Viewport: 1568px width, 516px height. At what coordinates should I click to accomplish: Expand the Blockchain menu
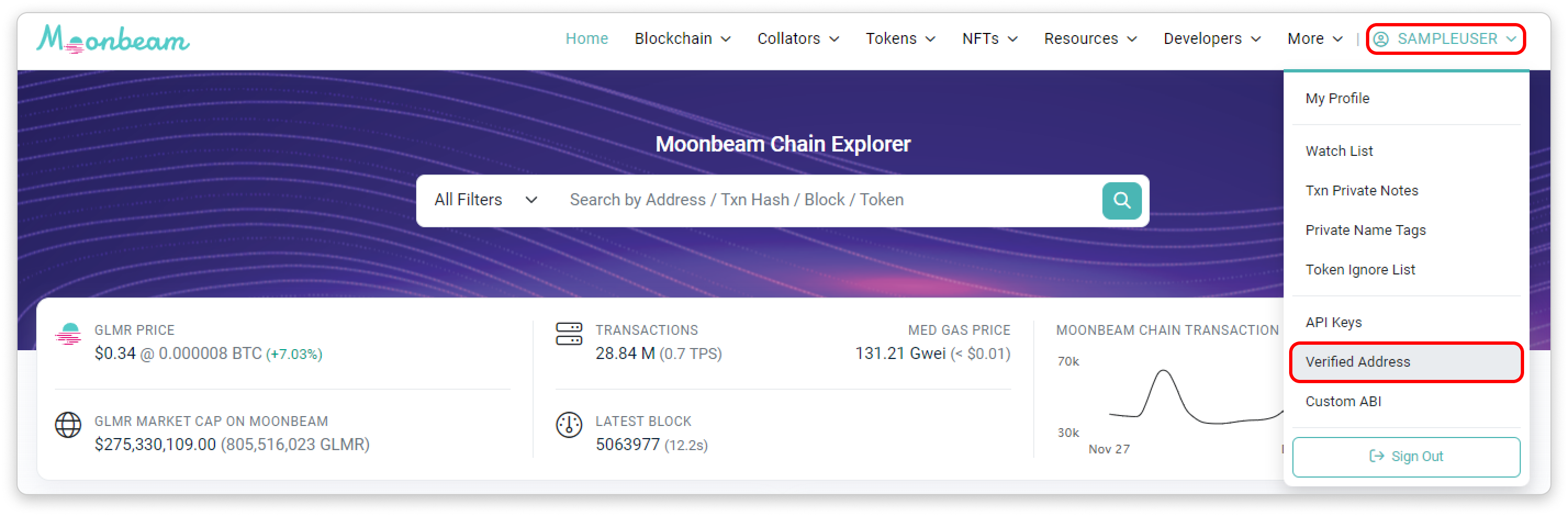[682, 39]
